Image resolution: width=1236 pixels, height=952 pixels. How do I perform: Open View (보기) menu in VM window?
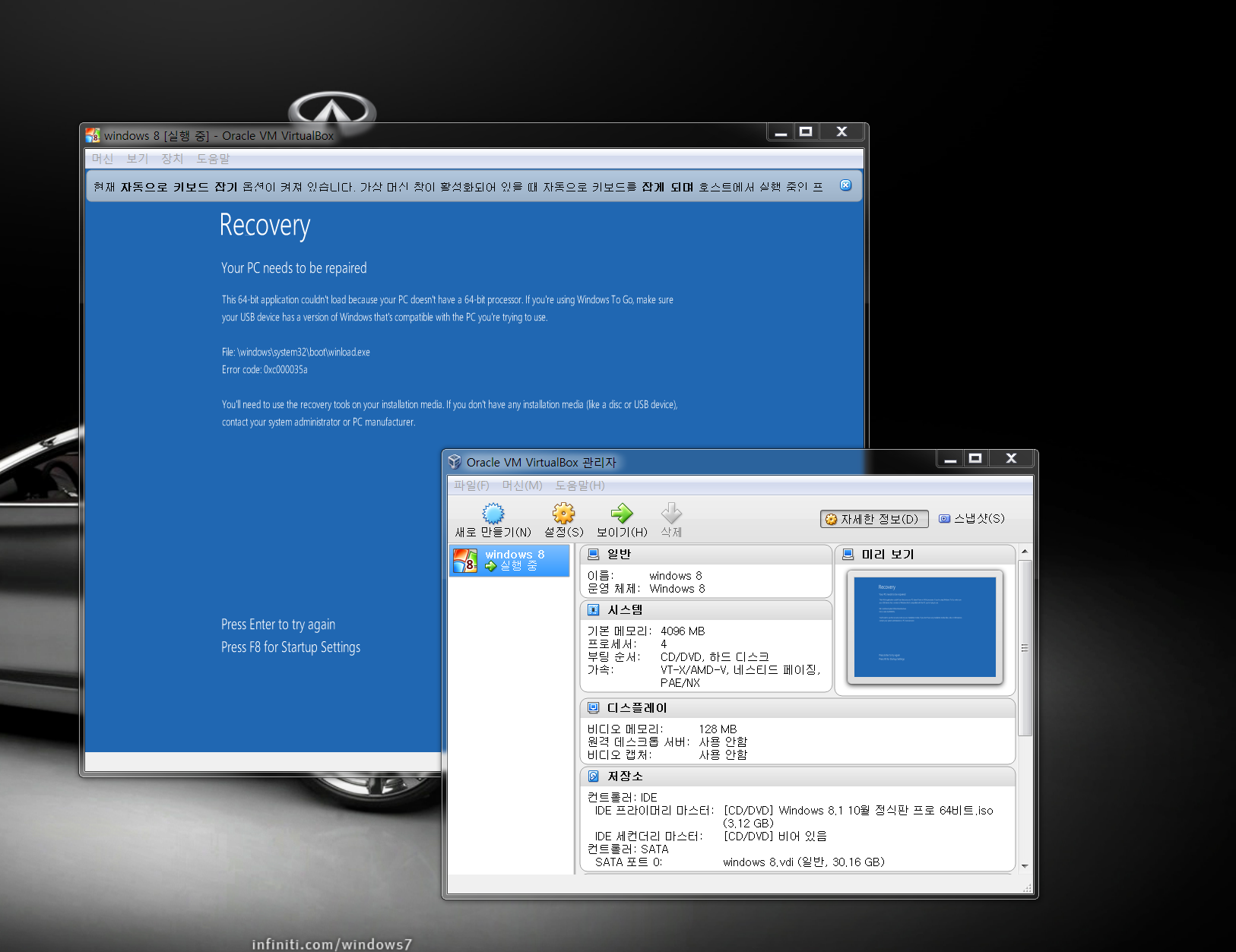(138, 159)
